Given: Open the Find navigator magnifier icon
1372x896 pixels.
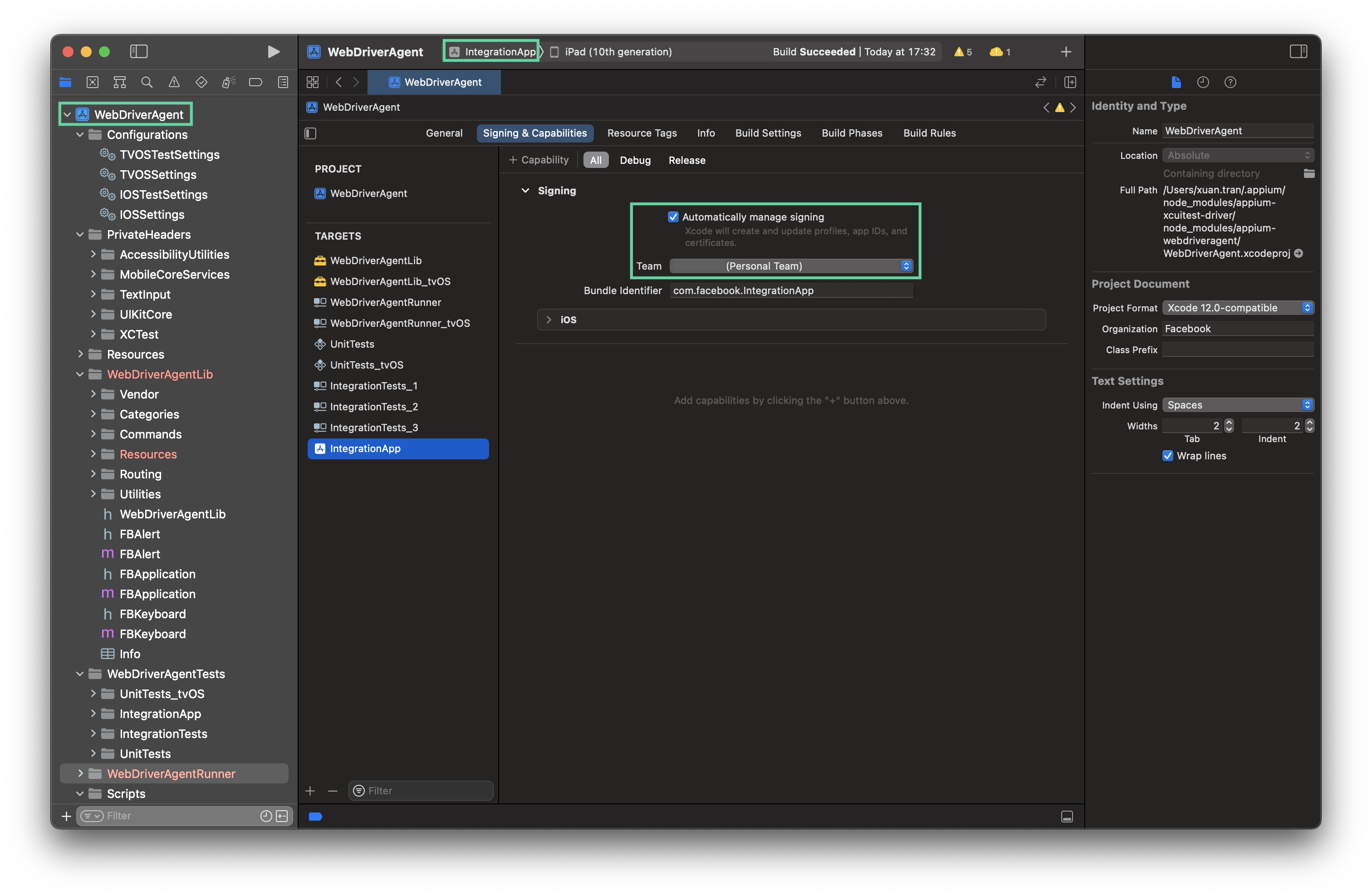Looking at the screenshot, I should 147,83.
